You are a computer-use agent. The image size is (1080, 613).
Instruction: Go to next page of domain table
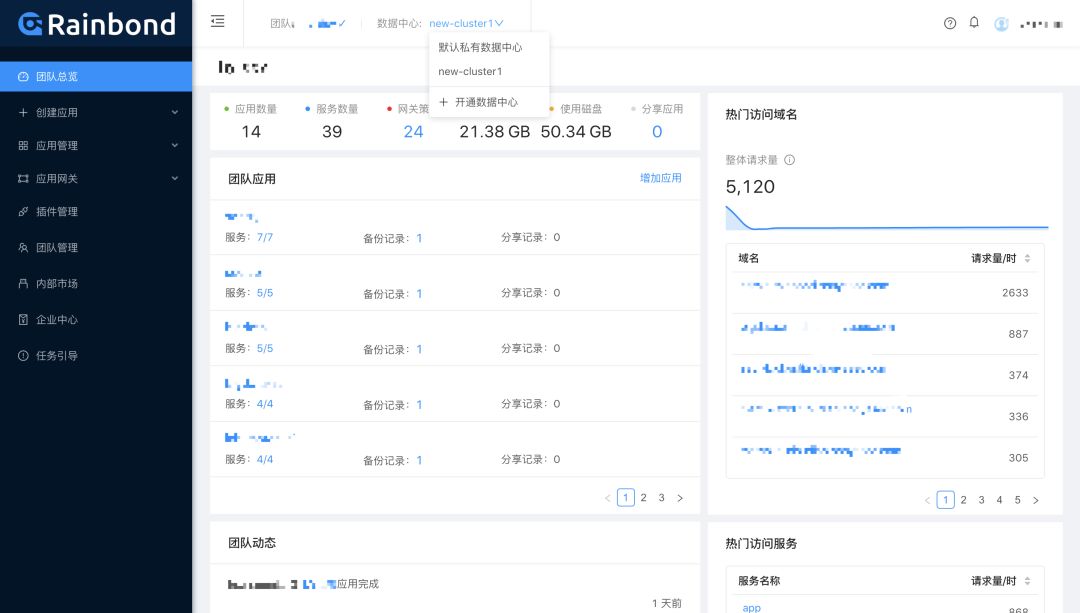(1035, 500)
